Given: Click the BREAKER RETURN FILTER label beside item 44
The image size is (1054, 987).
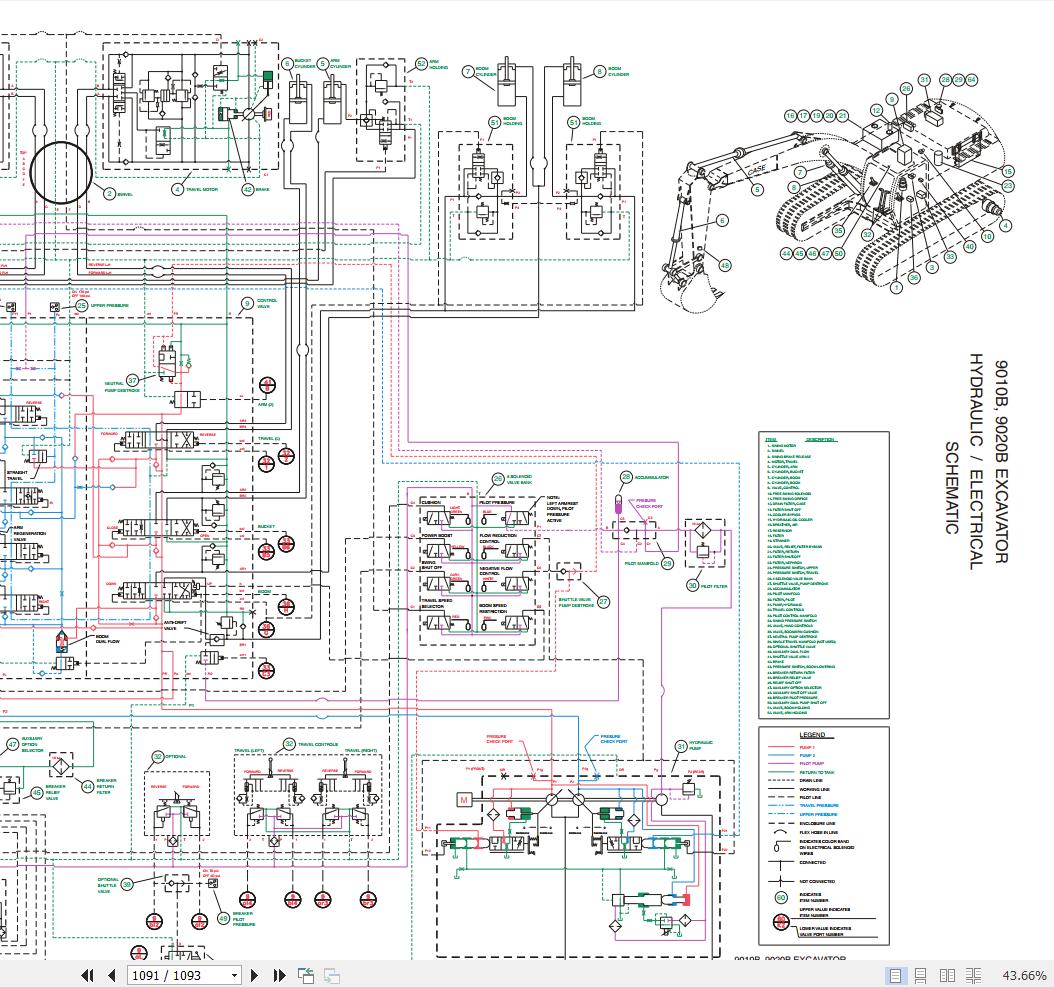Looking at the screenshot, I should (106, 787).
